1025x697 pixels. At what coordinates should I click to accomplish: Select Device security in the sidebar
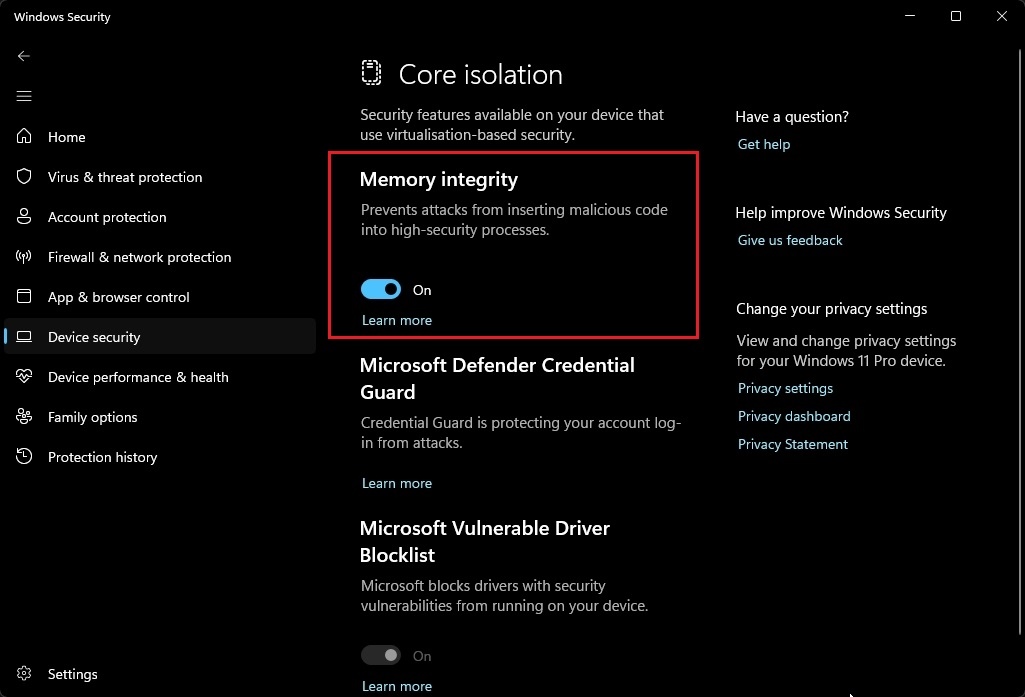[x=94, y=337]
